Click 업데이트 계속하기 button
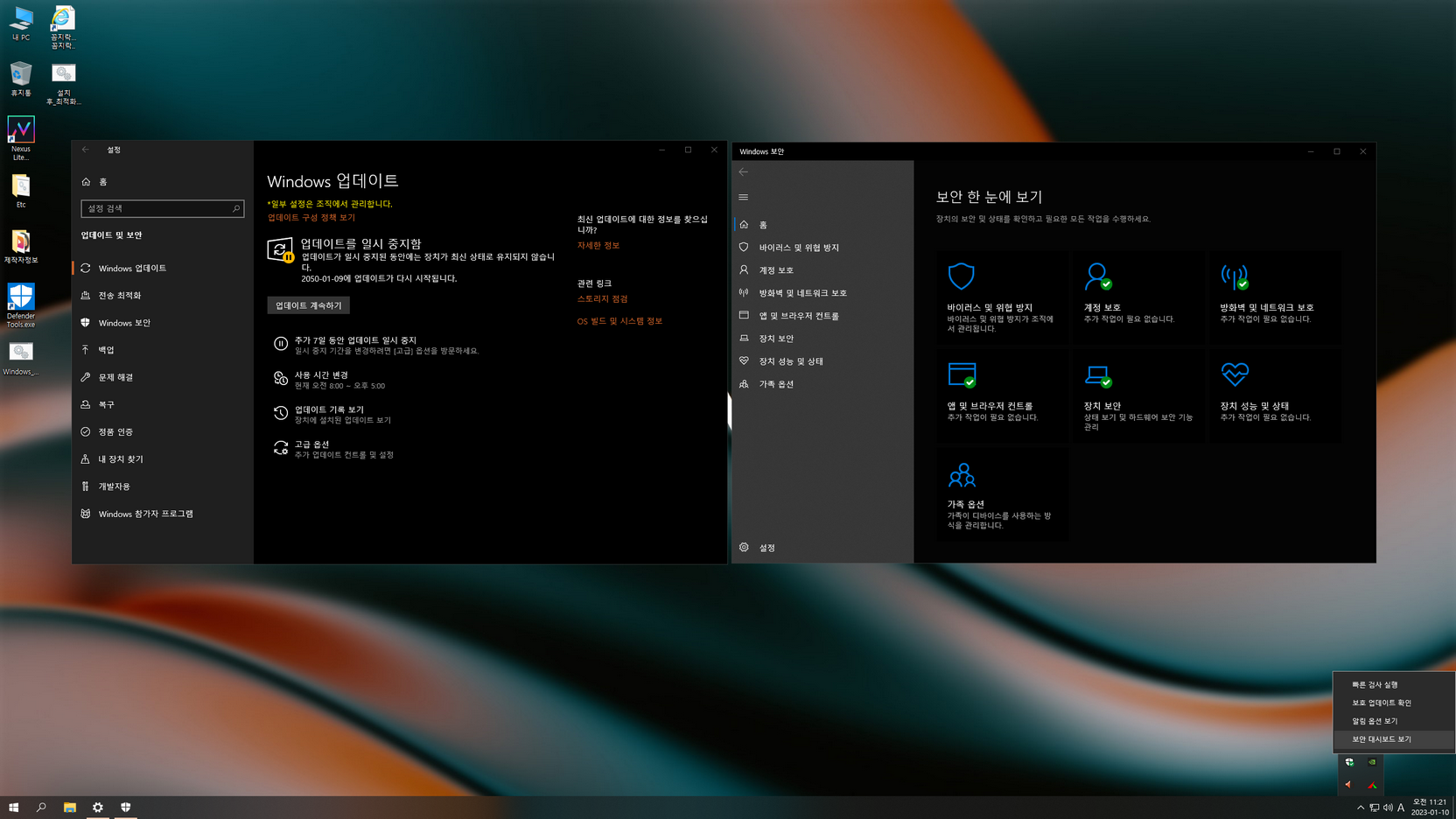The height and width of the screenshot is (819, 1456). click(x=308, y=305)
